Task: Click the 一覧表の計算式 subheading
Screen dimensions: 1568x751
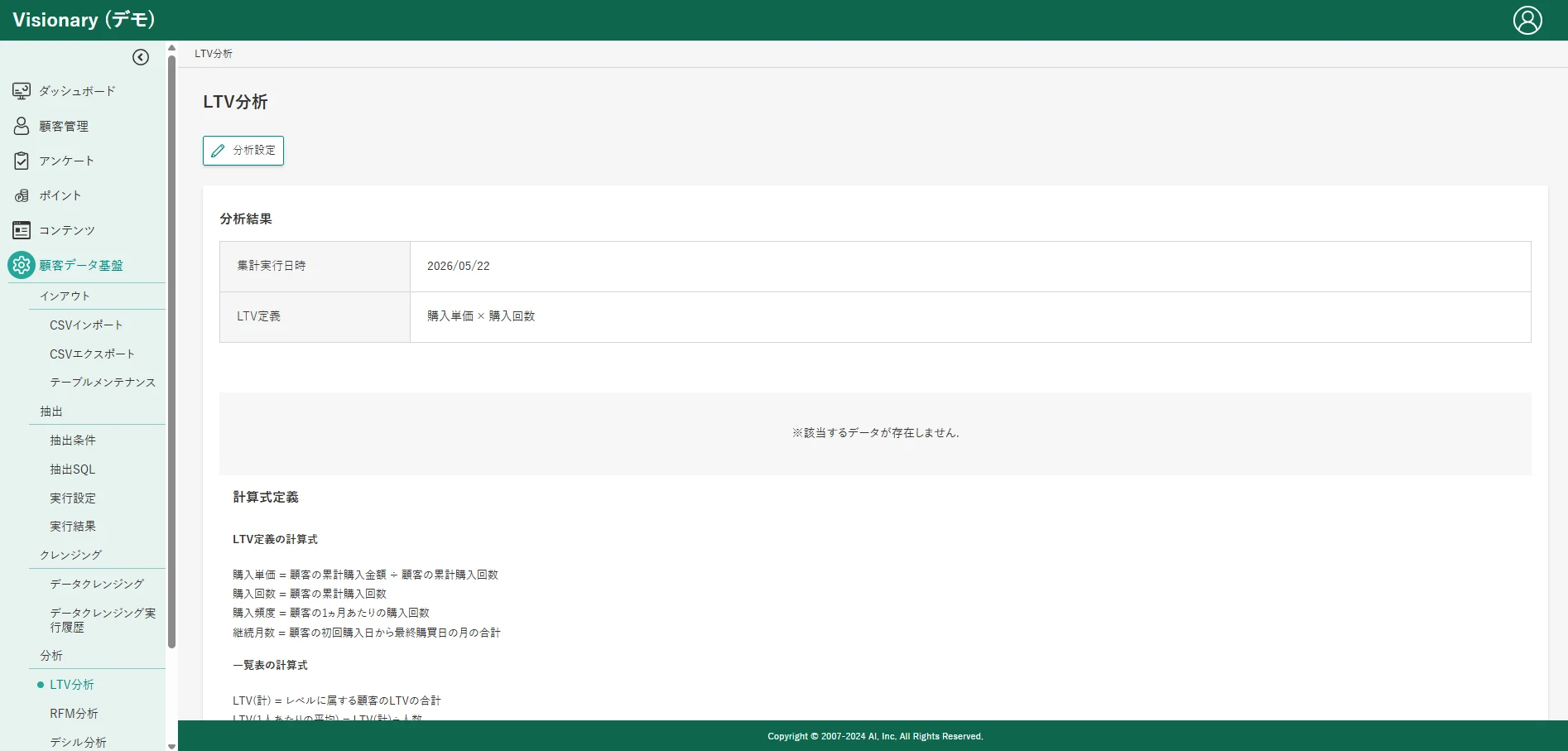Action: [x=270, y=665]
